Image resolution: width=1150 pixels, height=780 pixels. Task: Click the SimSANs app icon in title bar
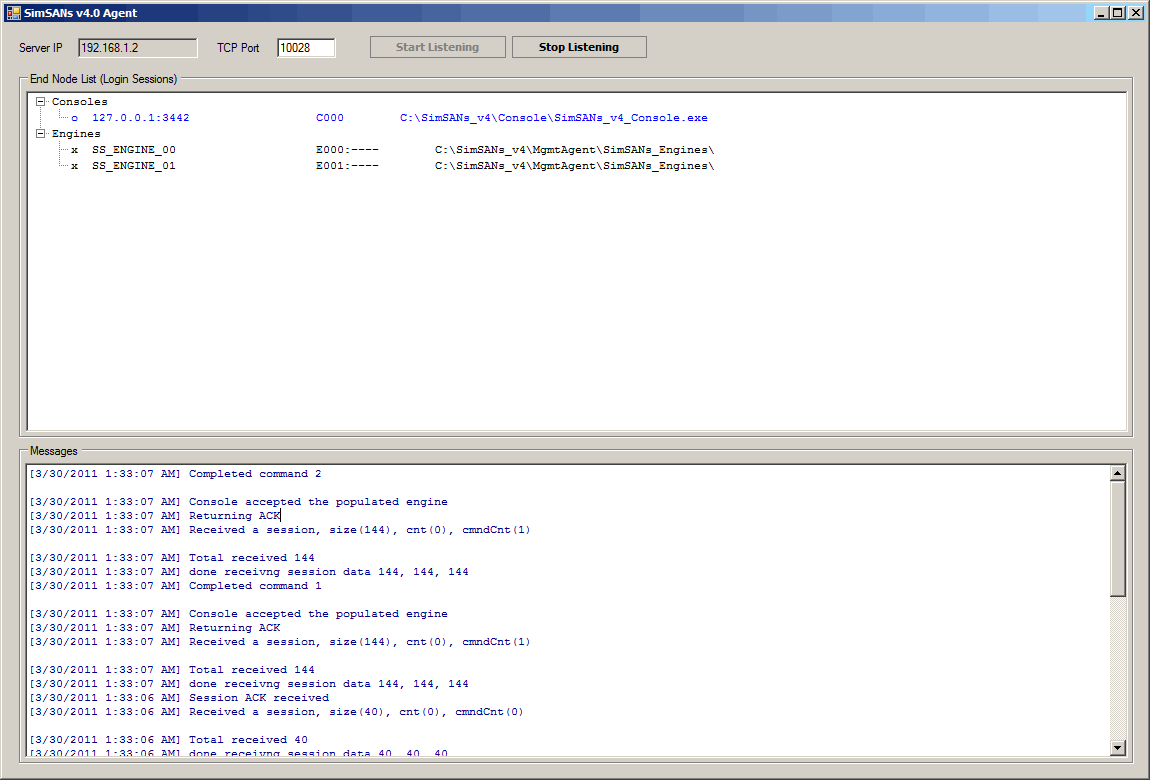click(14, 13)
